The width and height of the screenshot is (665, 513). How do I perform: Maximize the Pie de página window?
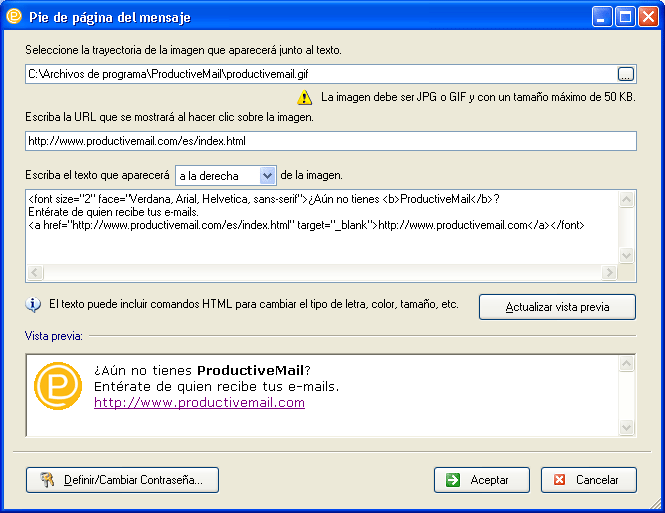625,17
